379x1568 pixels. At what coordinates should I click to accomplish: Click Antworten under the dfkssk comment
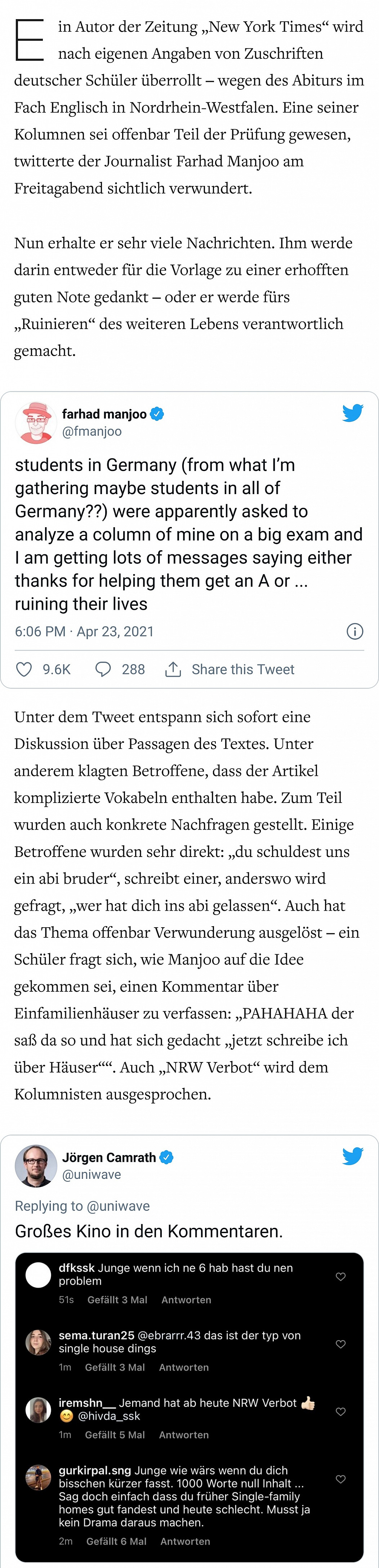[186, 1300]
